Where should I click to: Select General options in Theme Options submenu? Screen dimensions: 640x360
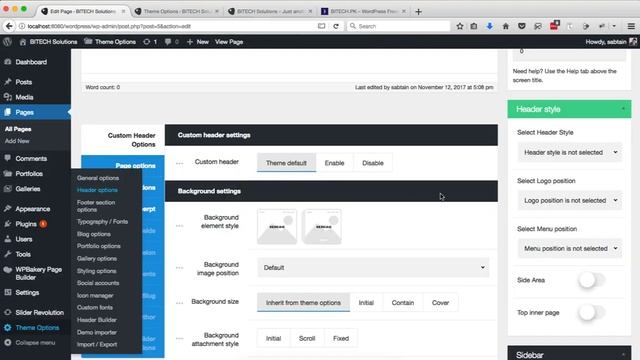[x=98, y=178]
